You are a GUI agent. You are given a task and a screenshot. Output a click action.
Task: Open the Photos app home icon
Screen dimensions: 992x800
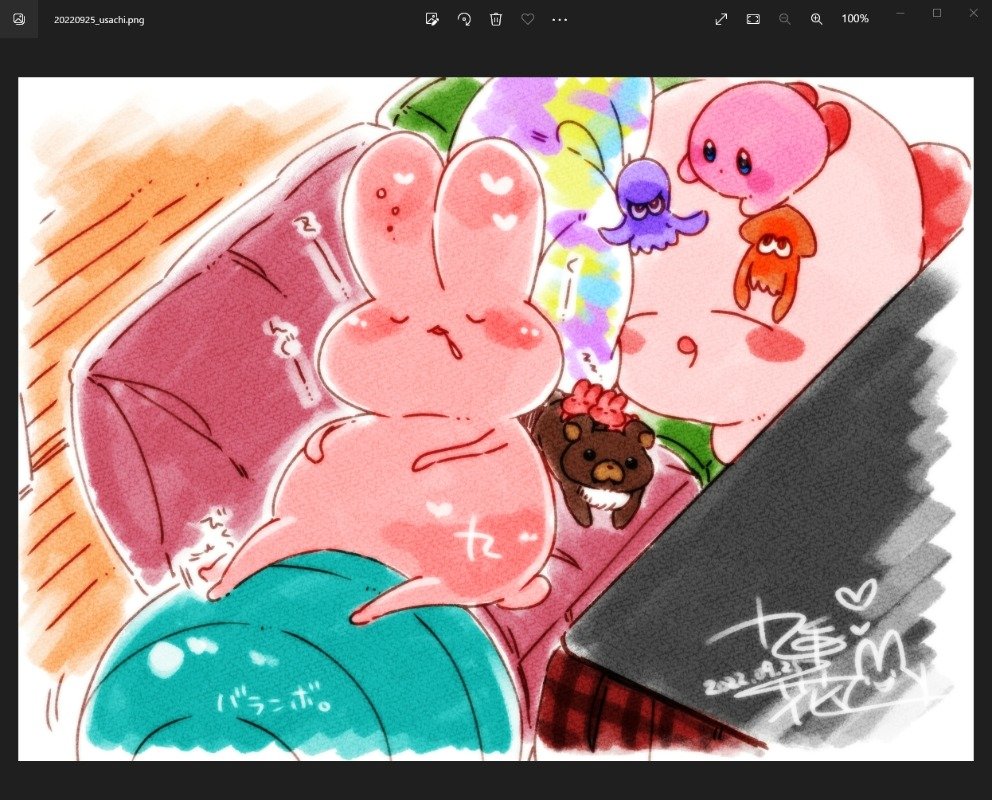point(19,19)
